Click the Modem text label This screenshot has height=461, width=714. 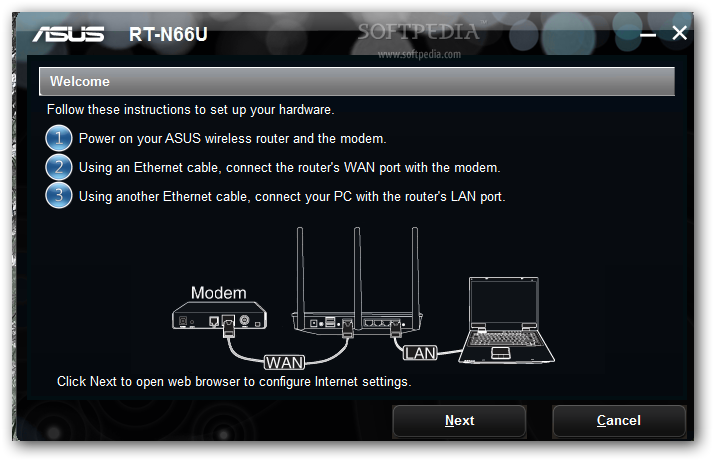(219, 292)
